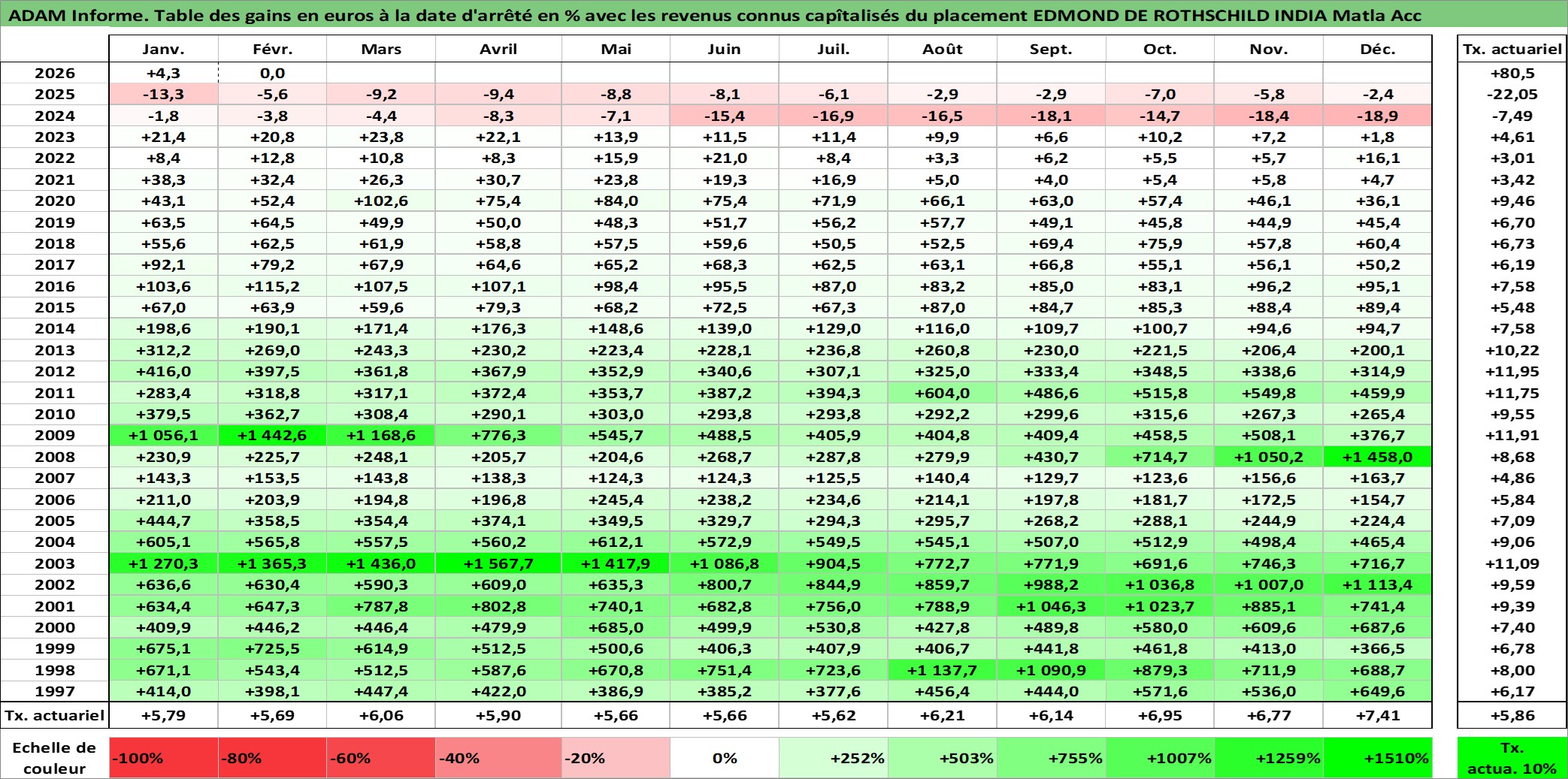Select the 2026 row label
The height and width of the screenshot is (779, 1568).
55,73
